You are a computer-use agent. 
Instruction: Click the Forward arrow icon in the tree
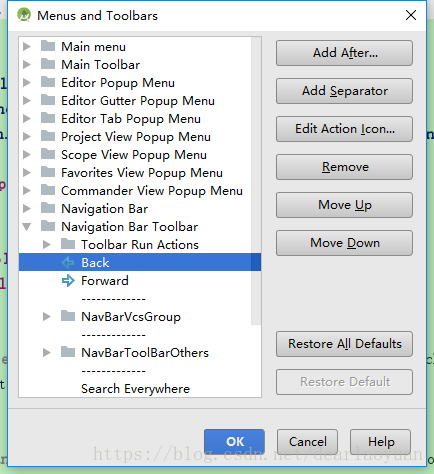pyautogui.click(x=68, y=281)
